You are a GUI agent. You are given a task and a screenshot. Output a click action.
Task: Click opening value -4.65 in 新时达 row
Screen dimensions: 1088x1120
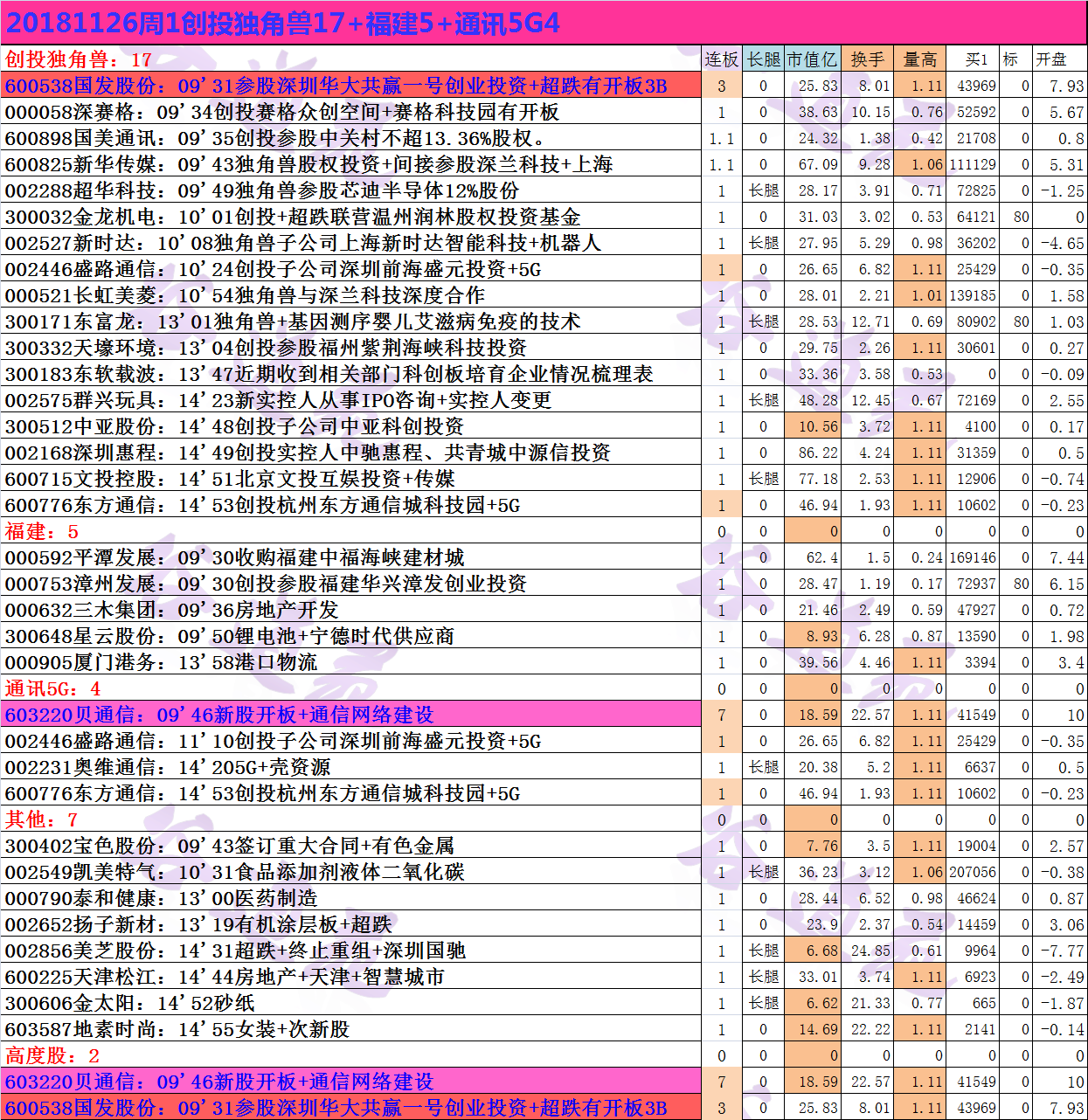point(1059,243)
